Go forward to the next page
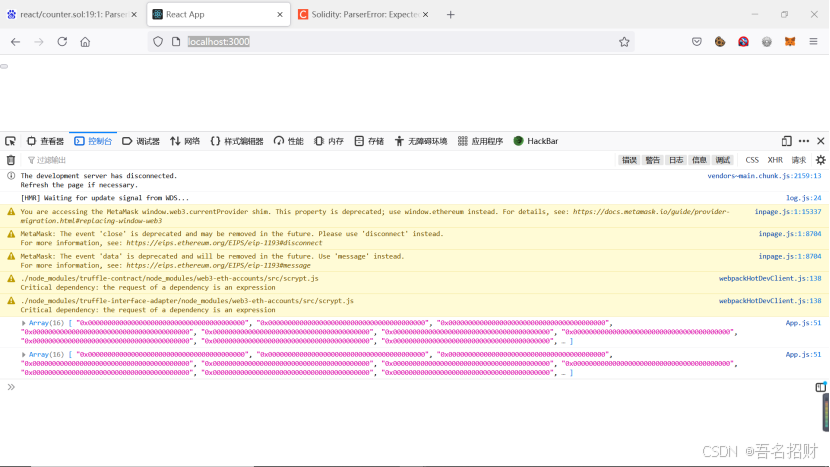The height and width of the screenshot is (467, 830). click(x=39, y=42)
